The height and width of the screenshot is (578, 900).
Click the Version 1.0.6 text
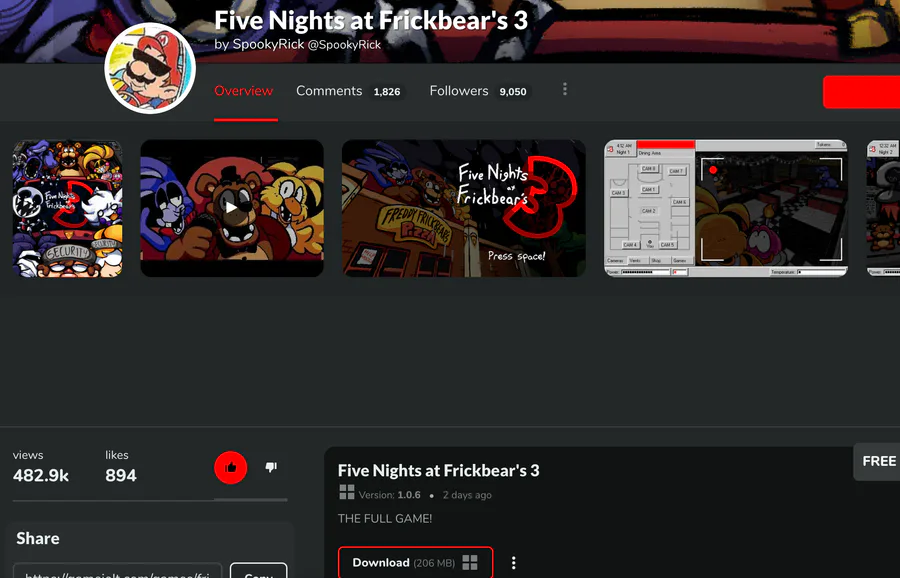point(390,495)
